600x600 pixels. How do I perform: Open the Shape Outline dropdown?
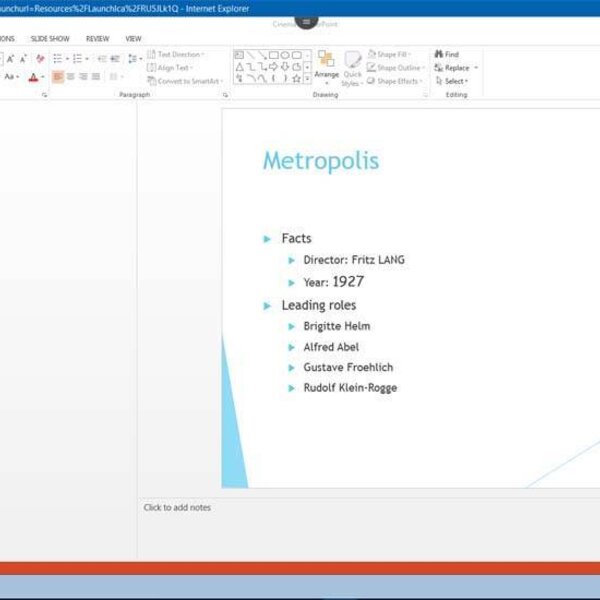396,68
